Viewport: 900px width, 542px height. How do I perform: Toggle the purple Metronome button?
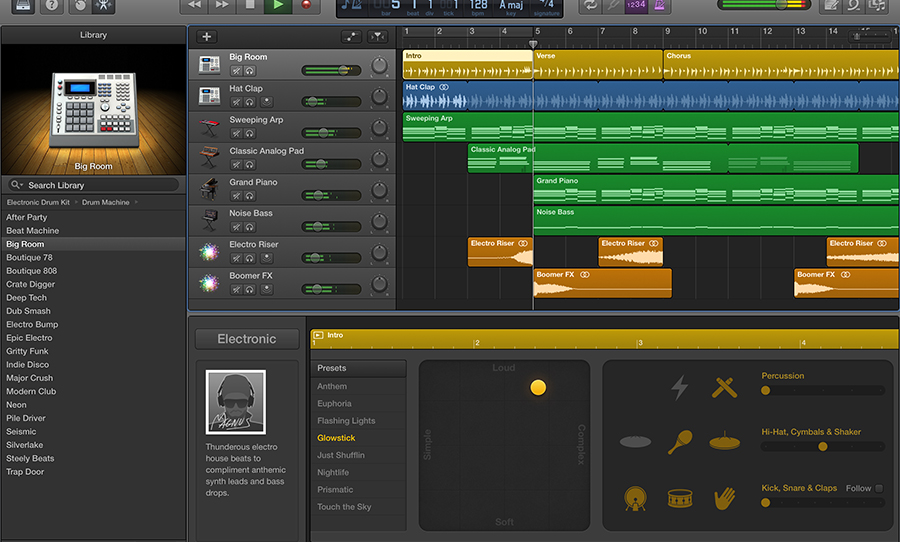click(x=660, y=5)
